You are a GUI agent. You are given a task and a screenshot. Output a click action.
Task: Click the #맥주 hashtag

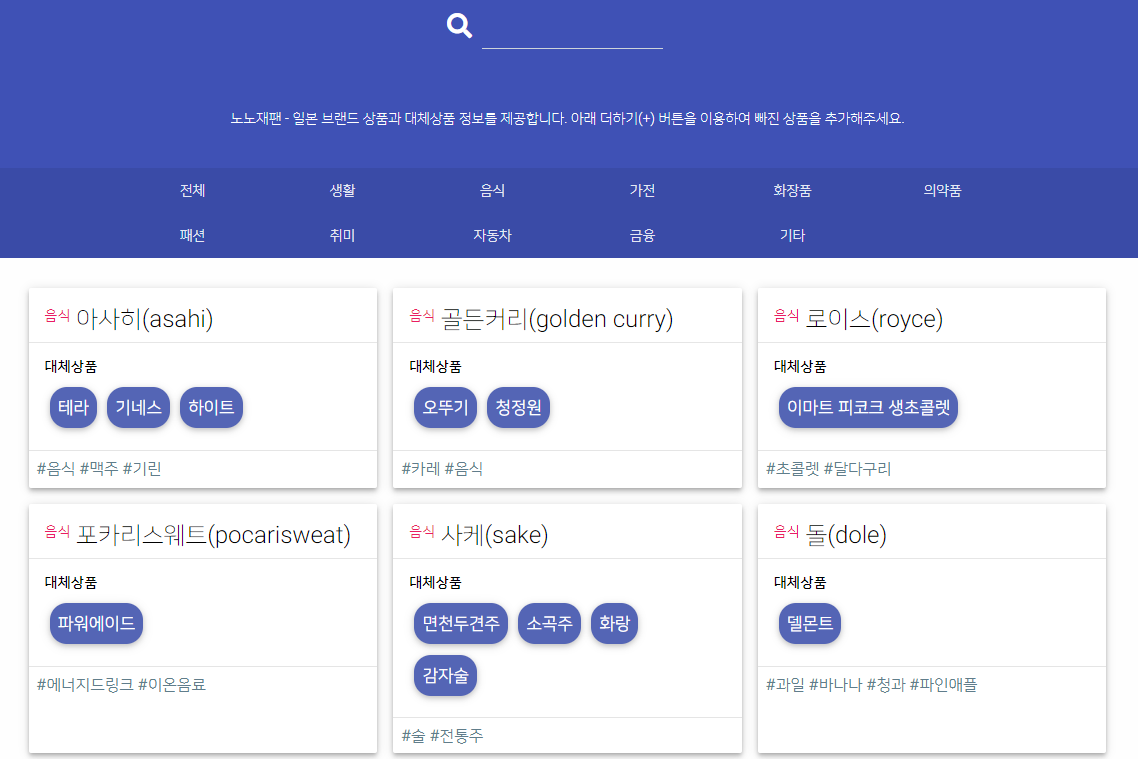coord(99,469)
